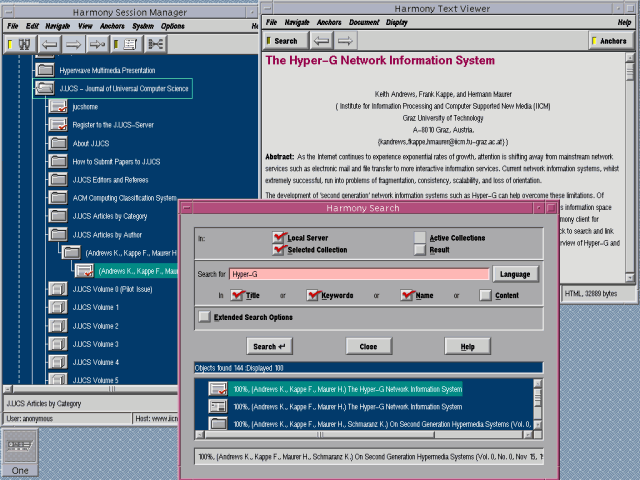Open the Hyperwave Multimedia Presentation folder icon
This screenshot has height=480, width=640.
pyautogui.click(x=45, y=70)
